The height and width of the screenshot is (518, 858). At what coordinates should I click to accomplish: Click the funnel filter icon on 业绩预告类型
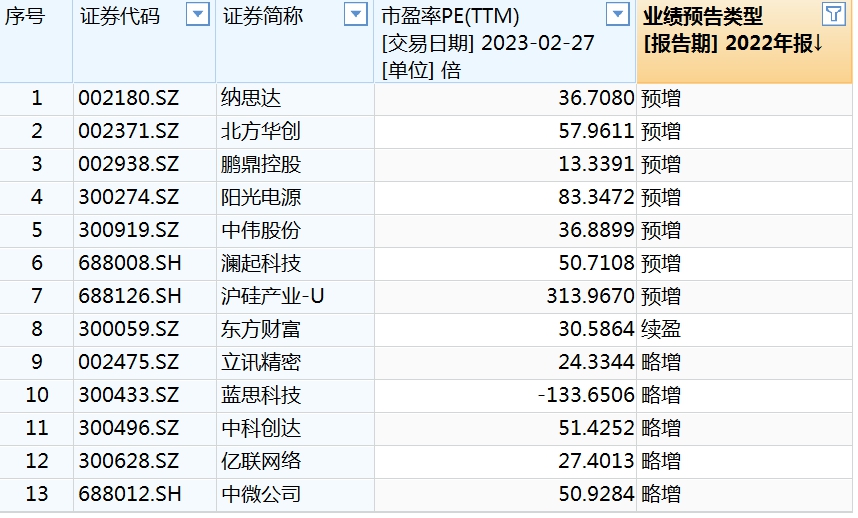click(x=834, y=14)
